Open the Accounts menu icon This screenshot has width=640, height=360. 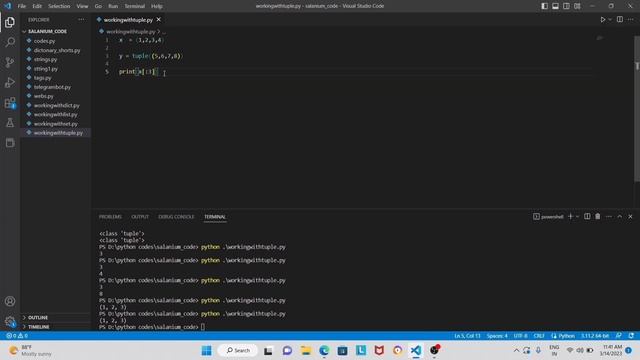10,301
